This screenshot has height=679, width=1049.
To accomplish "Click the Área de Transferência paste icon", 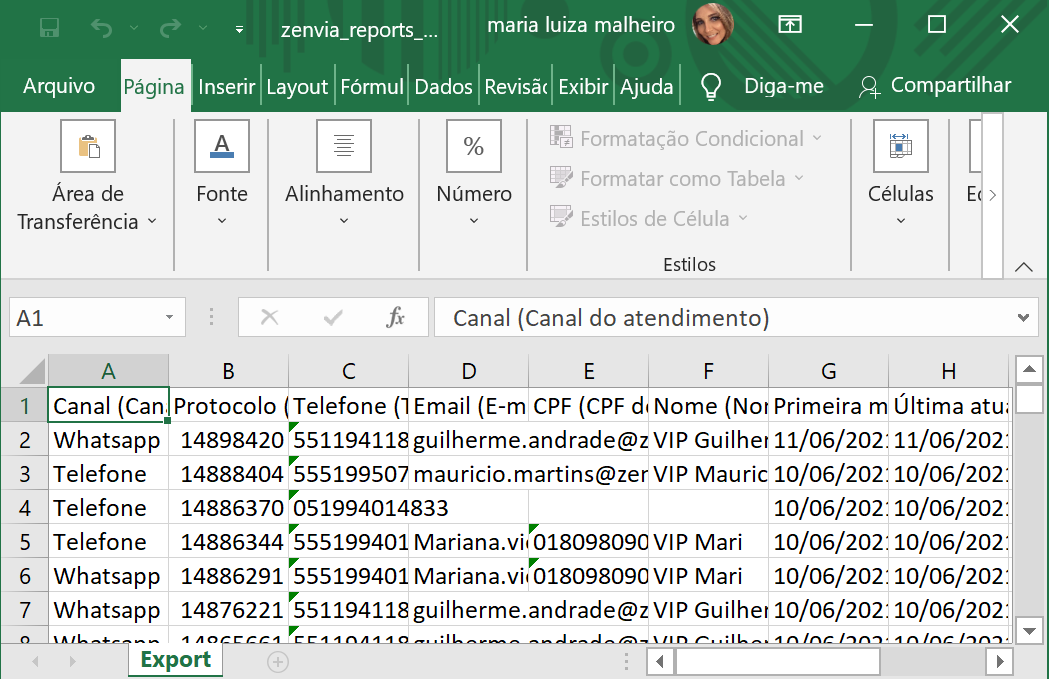I will (88, 146).
